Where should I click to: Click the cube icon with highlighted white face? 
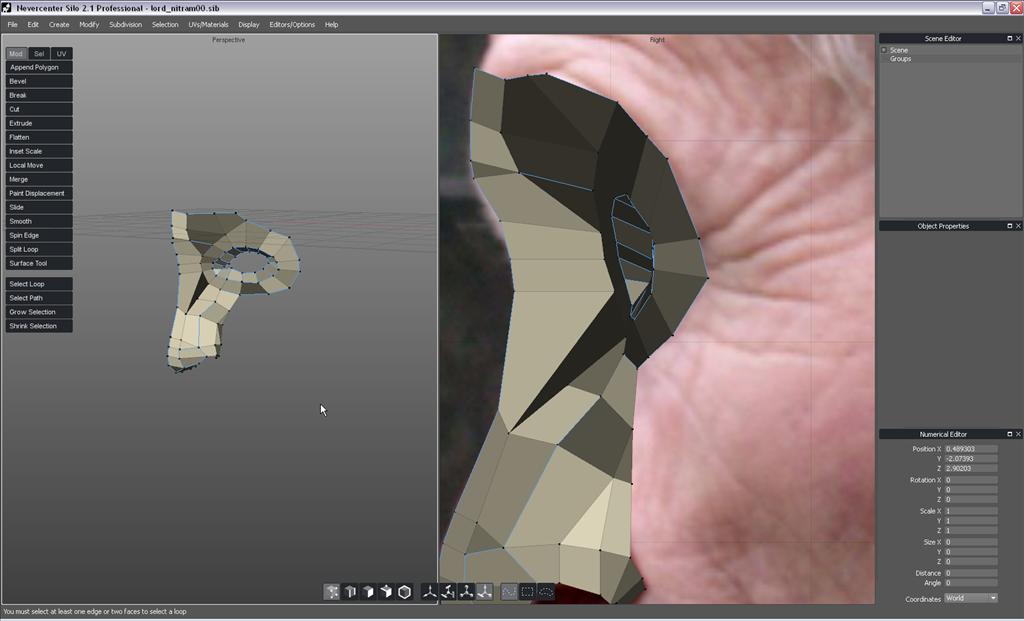(x=368, y=592)
